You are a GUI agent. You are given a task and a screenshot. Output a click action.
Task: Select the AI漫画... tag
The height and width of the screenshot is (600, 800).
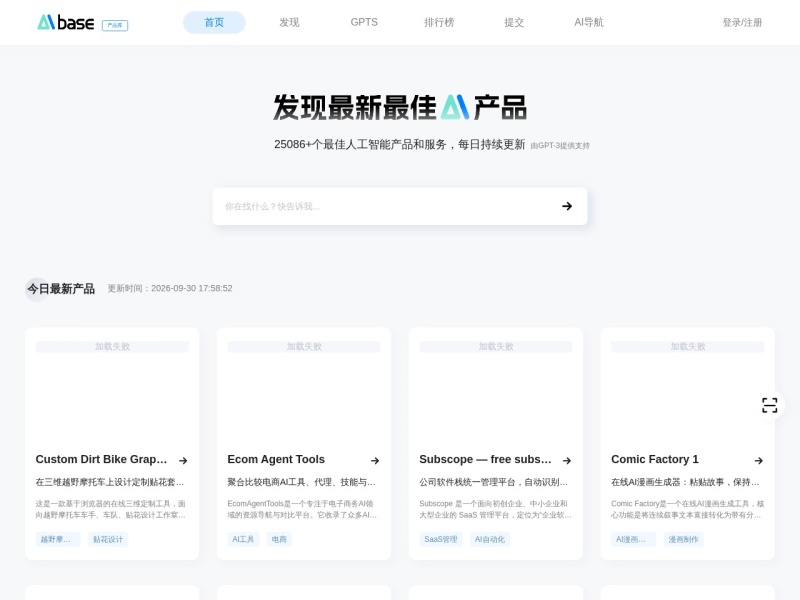pyautogui.click(x=634, y=539)
